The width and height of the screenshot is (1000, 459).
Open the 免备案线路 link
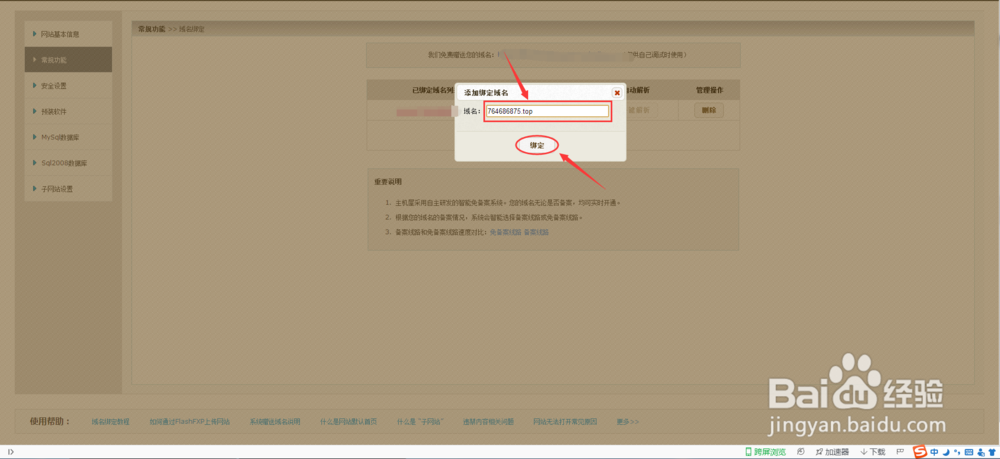[505, 232]
